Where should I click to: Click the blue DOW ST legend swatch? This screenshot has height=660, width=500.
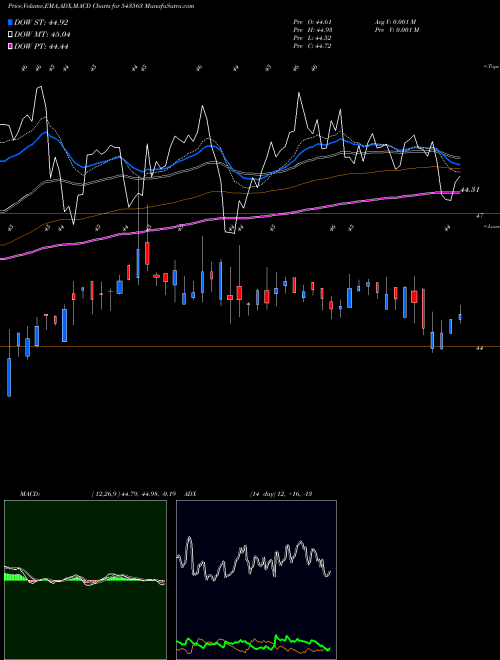click(x=11, y=22)
